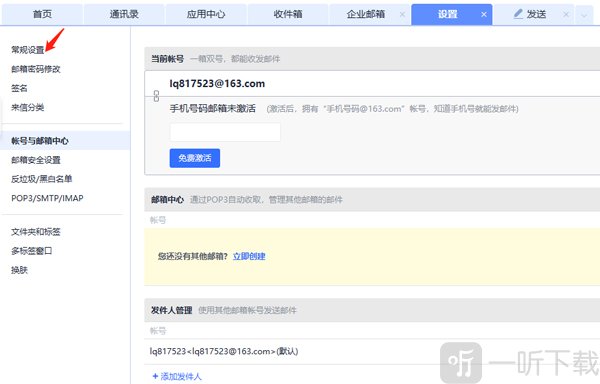Viewport: 600px width, 384px height.
Task: Click the chain link icon beside account
Action: [156, 96]
